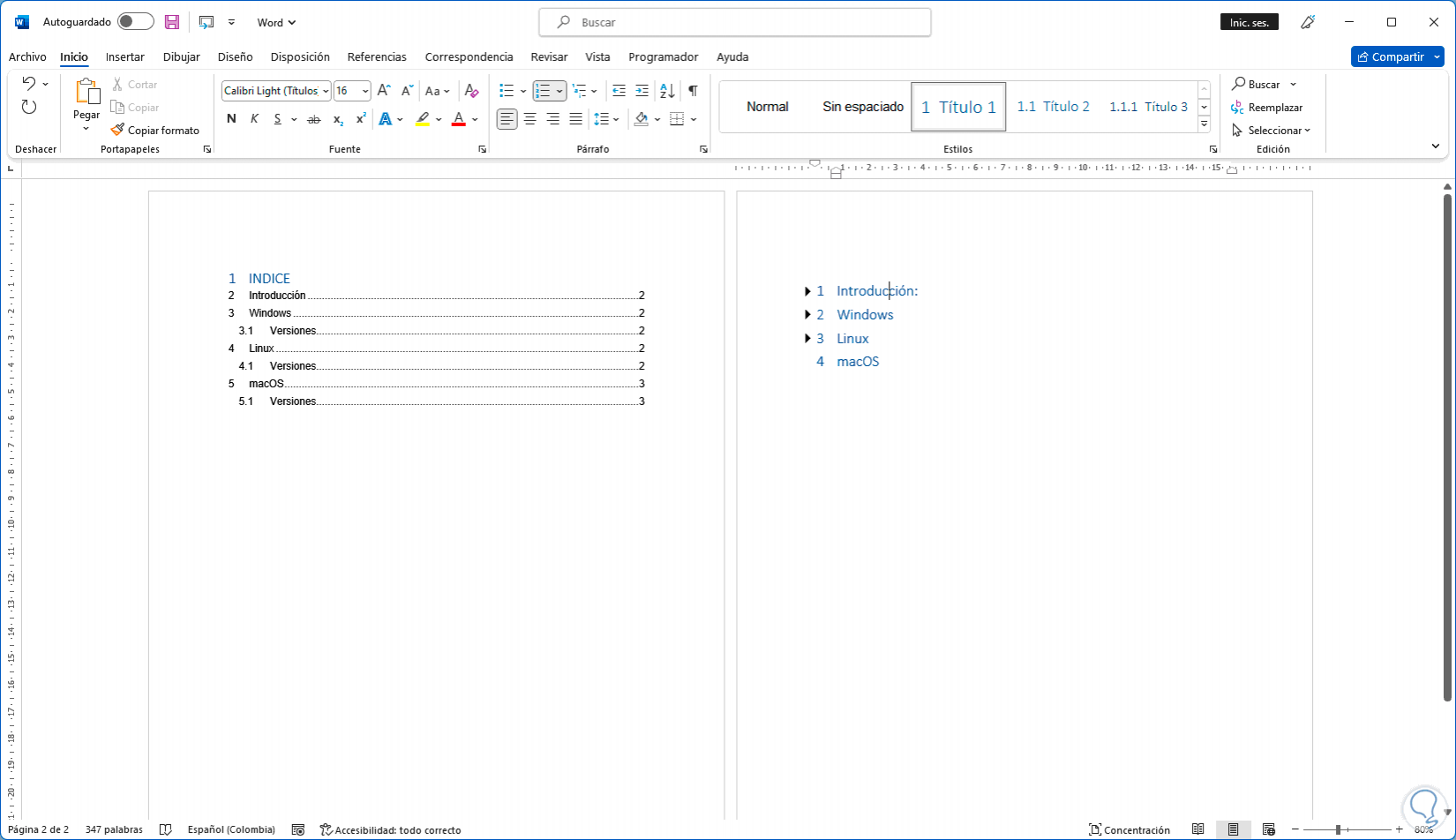Click the Reemplazar button

pos(1267,107)
